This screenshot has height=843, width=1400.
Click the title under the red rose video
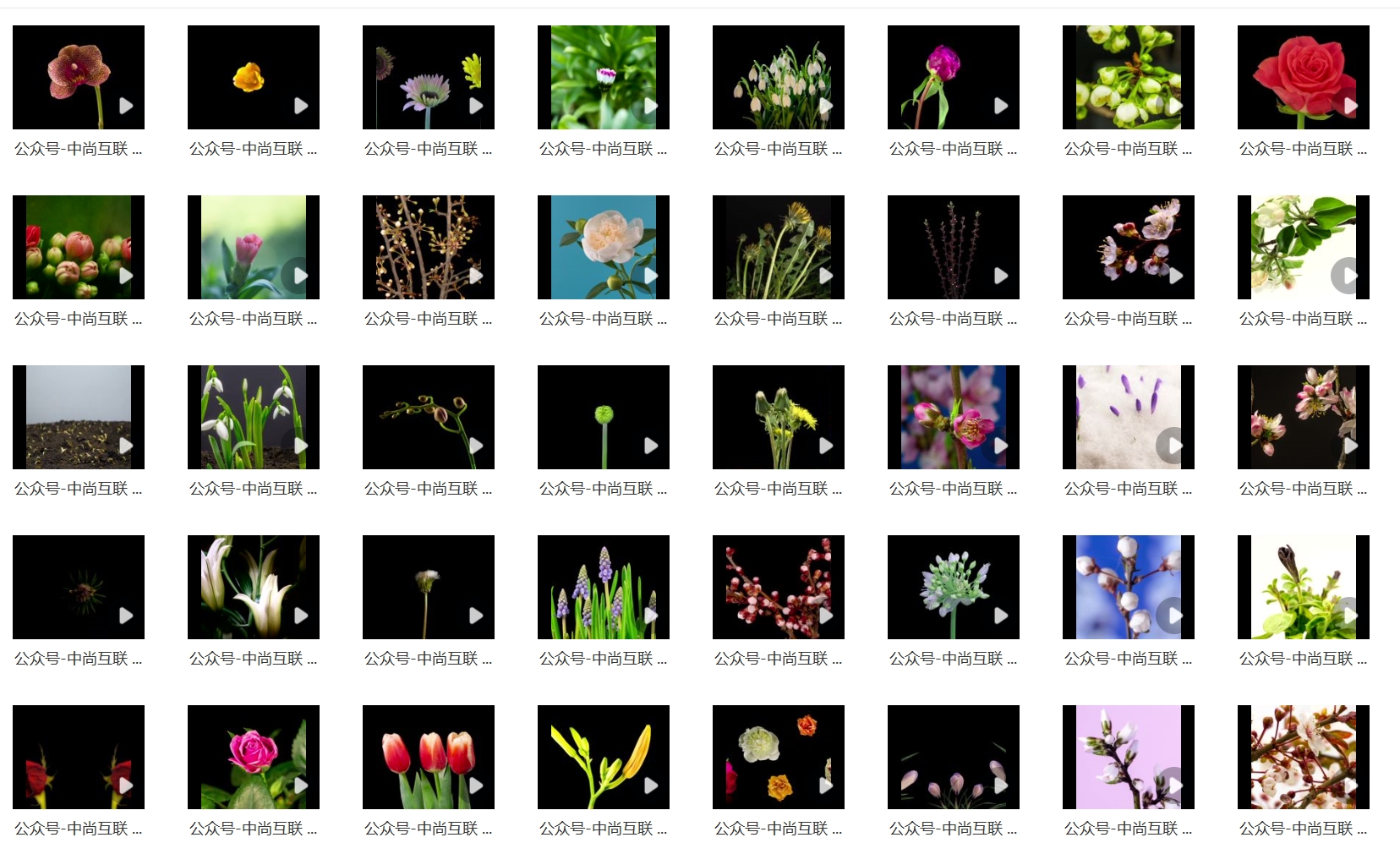click(x=1303, y=149)
